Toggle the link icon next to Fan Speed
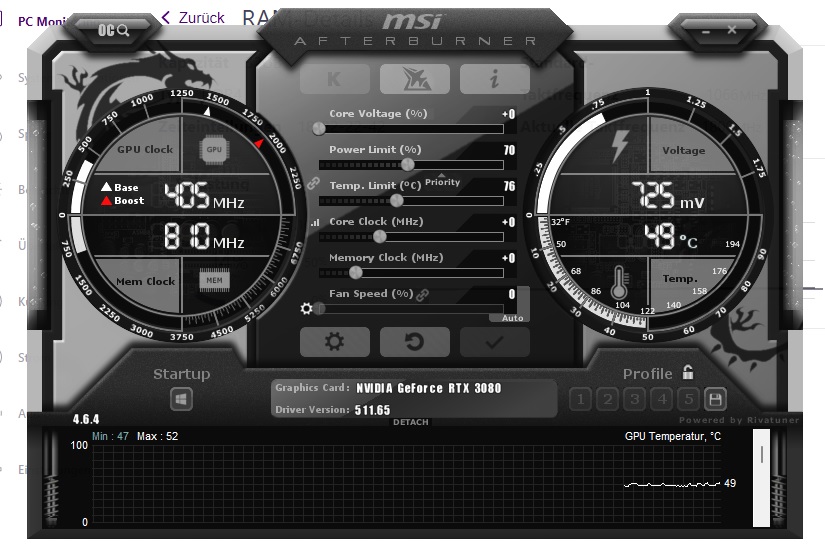Viewport: 825px width, 554px height. click(x=422, y=295)
